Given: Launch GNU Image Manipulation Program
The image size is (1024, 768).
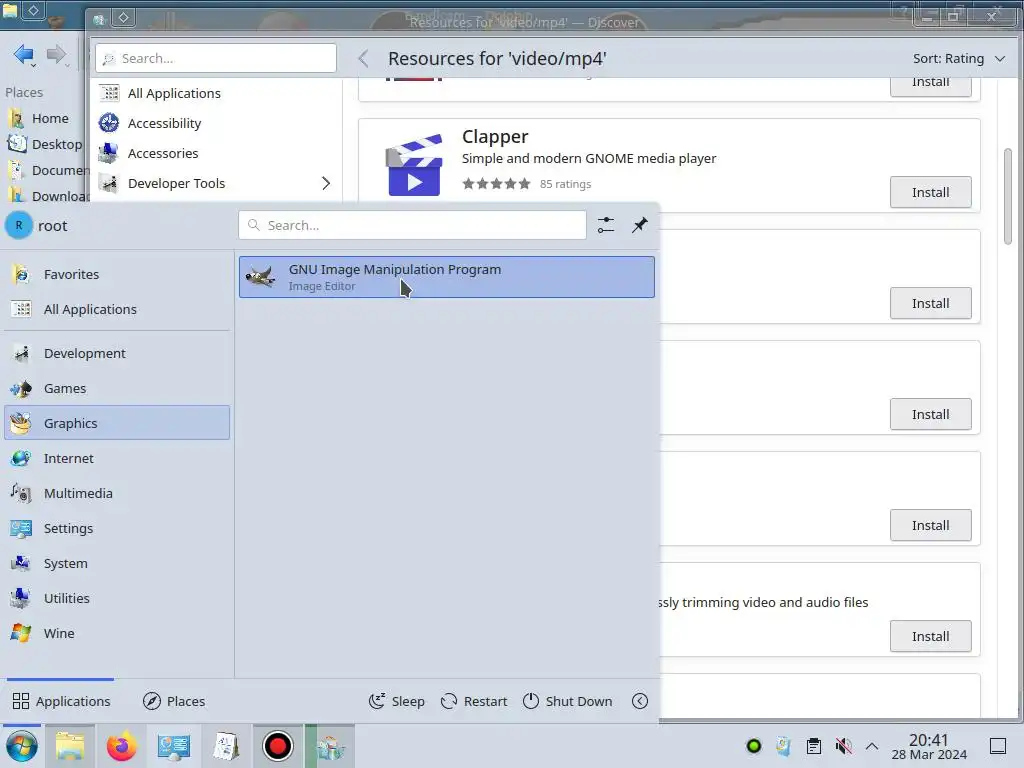Looking at the screenshot, I should click(447, 277).
